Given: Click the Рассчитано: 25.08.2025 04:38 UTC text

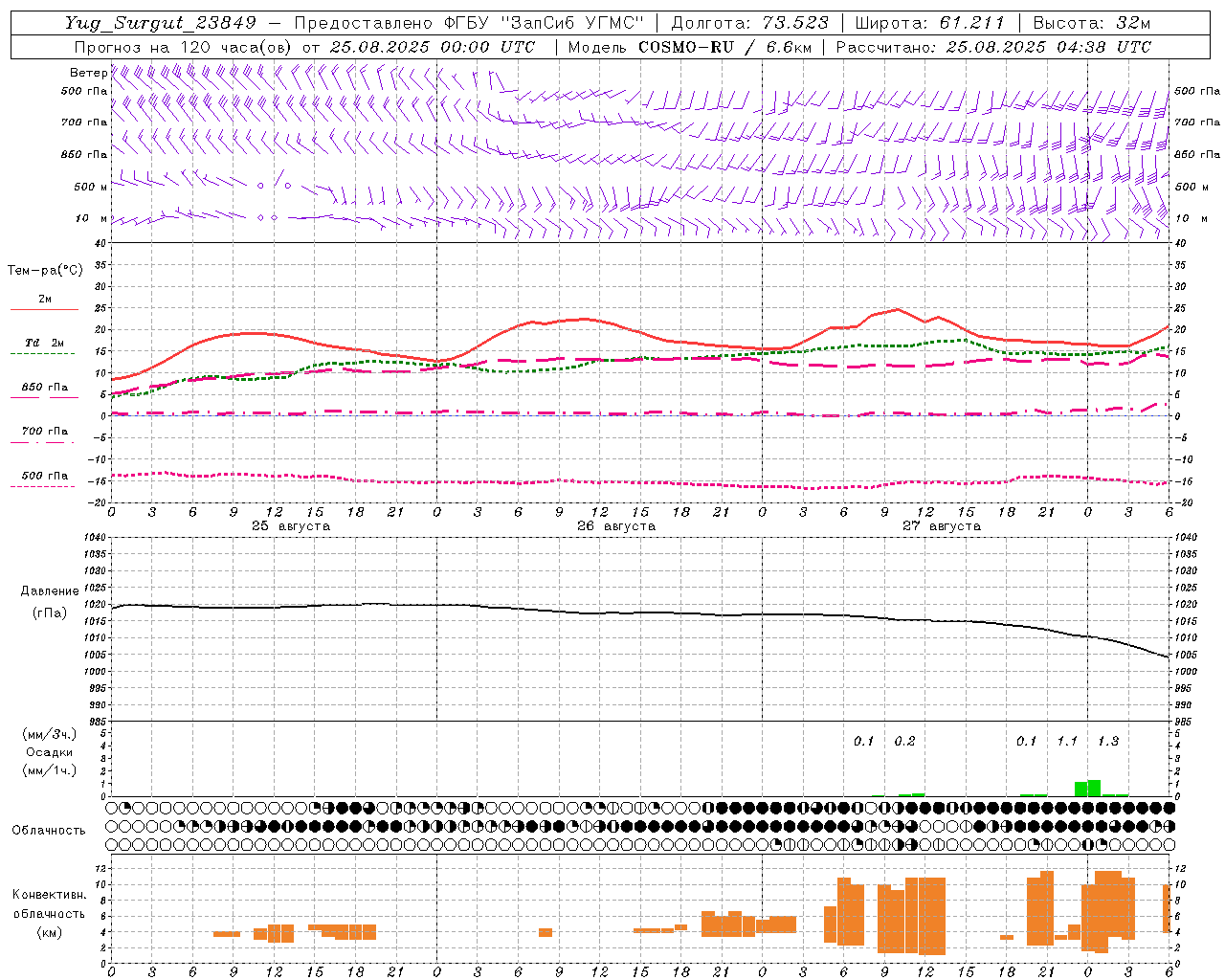Looking at the screenshot, I should coord(993,47).
